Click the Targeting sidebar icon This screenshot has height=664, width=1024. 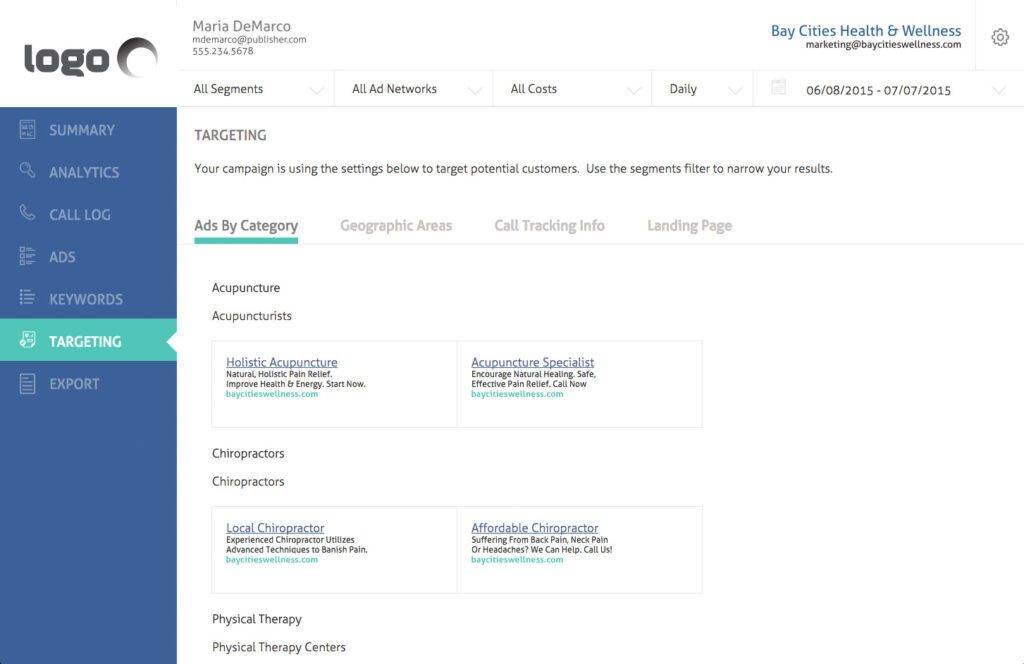27,340
